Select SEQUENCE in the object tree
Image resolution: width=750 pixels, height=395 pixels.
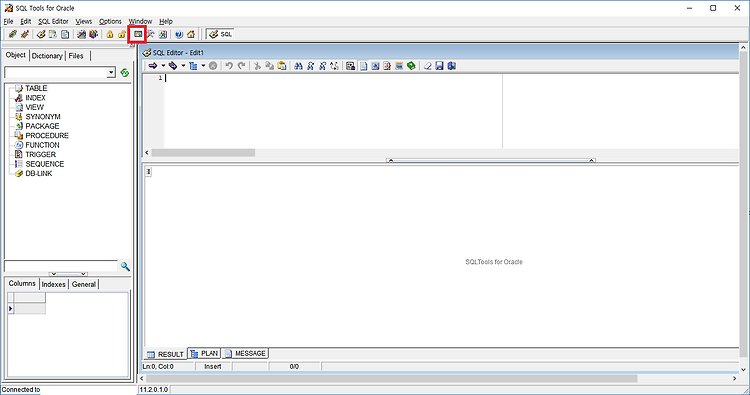[44, 164]
